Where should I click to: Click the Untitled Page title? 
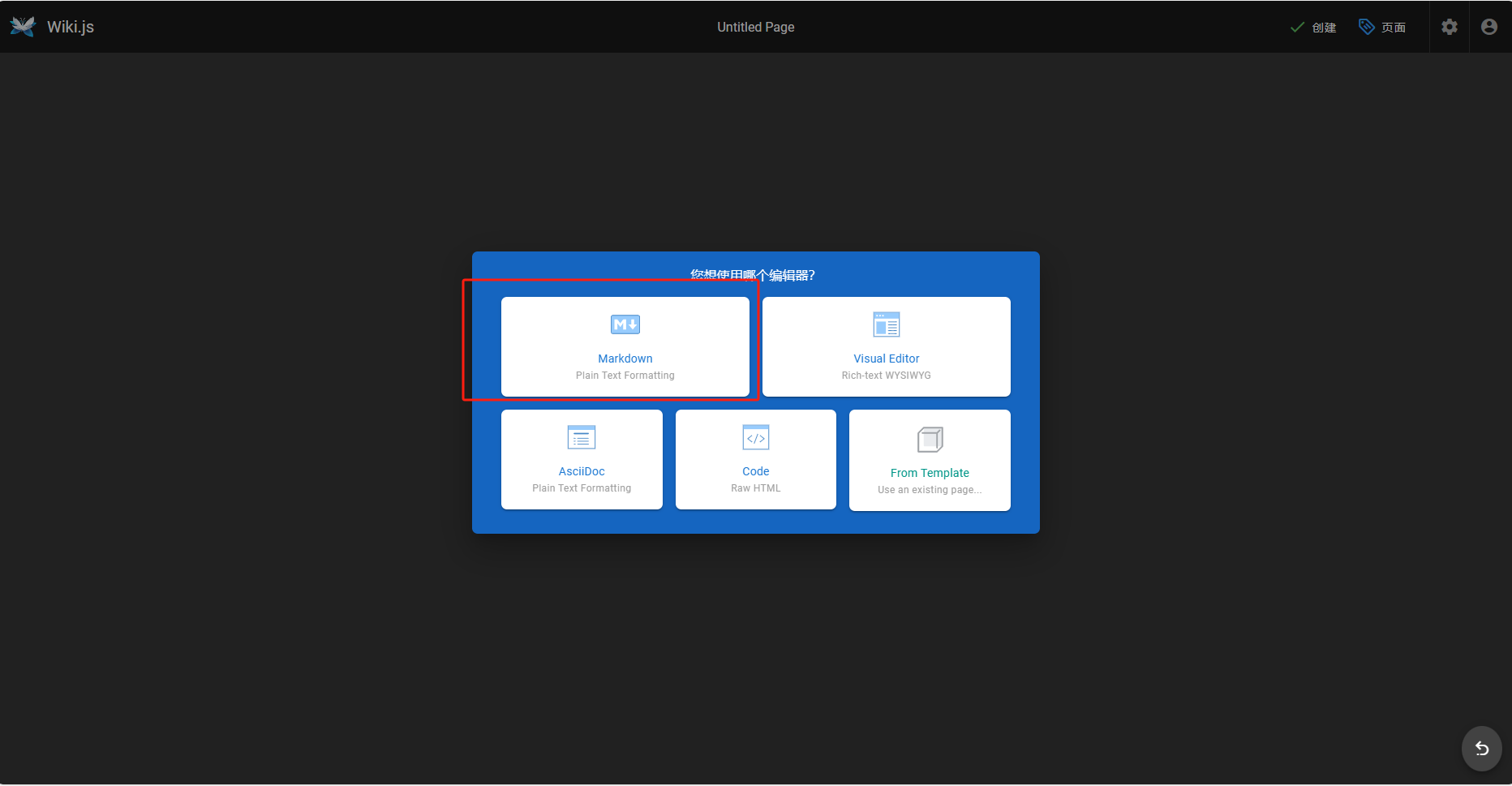point(756,27)
